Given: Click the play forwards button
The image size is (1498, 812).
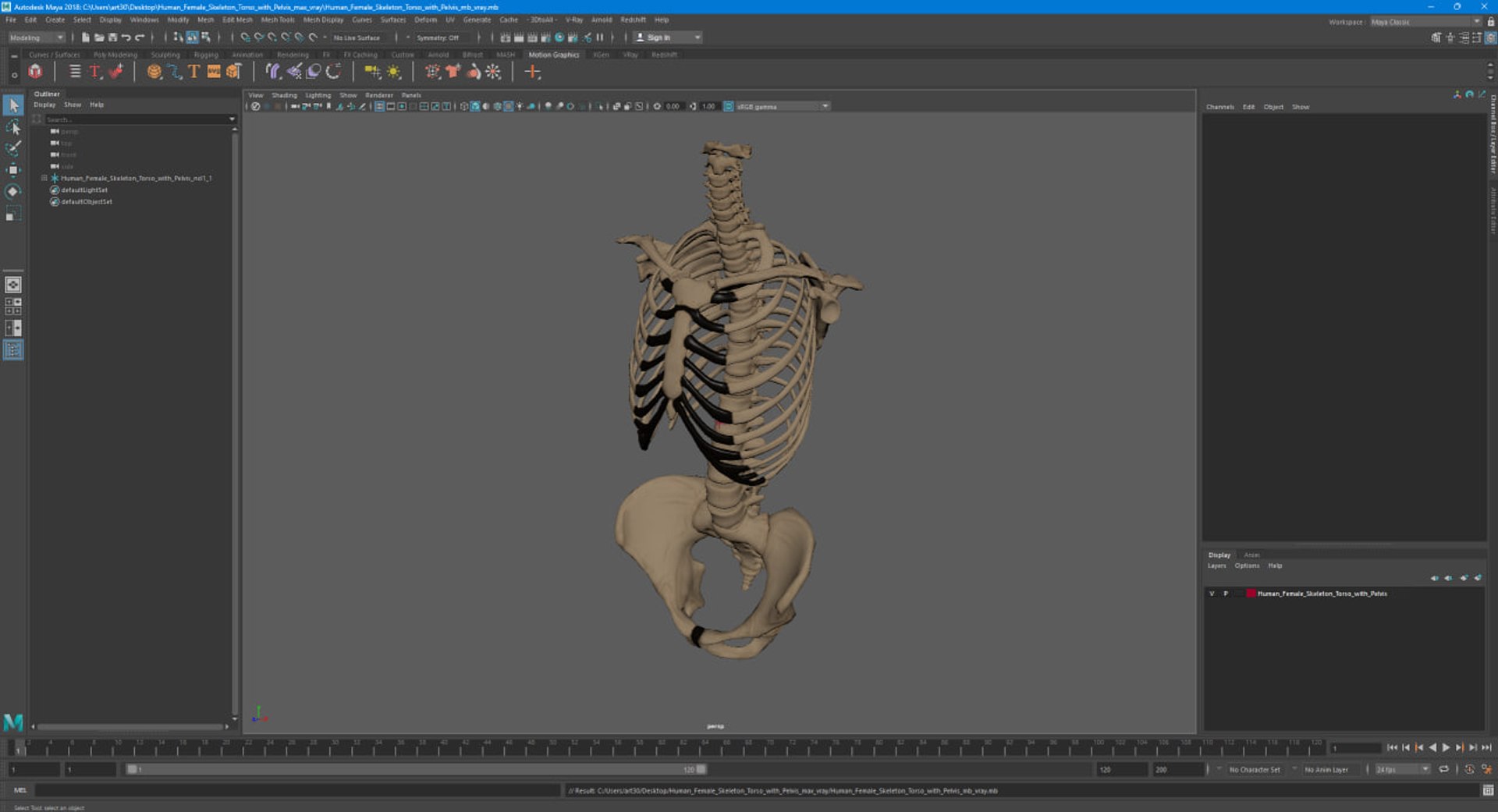Looking at the screenshot, I should [1446, 747].
